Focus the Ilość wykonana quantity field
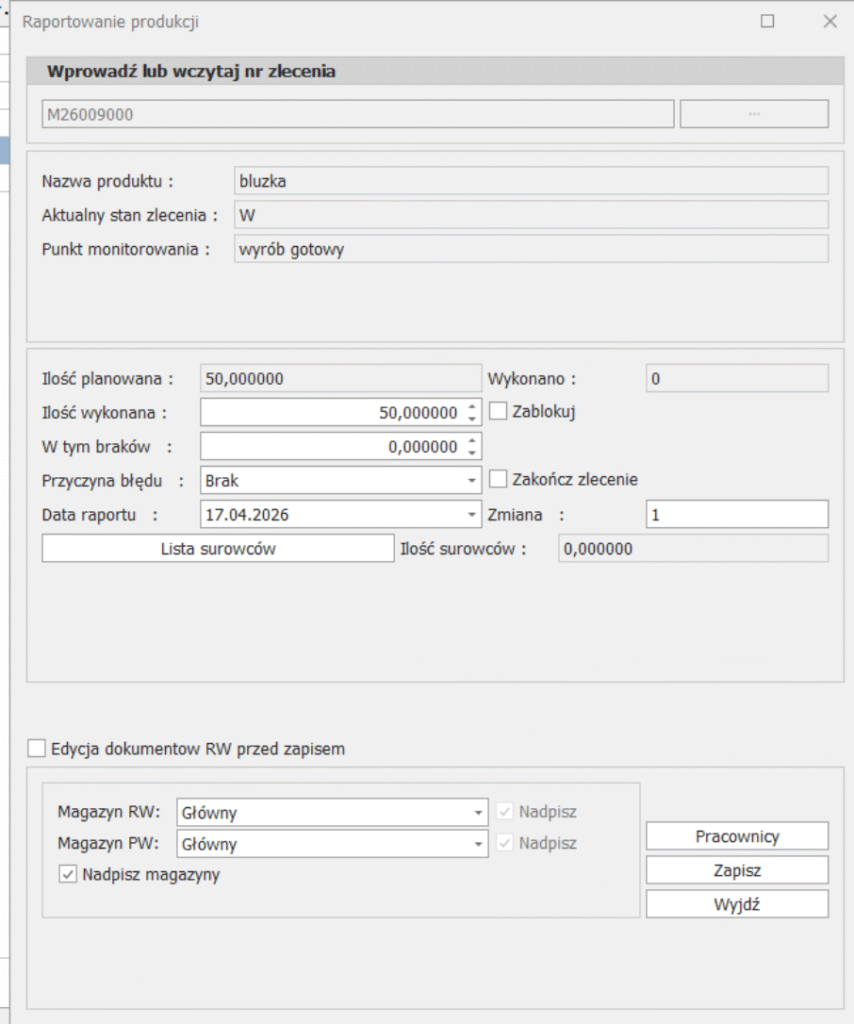The width and height of the screenshot is (854, 1024). tap(330, 412)
